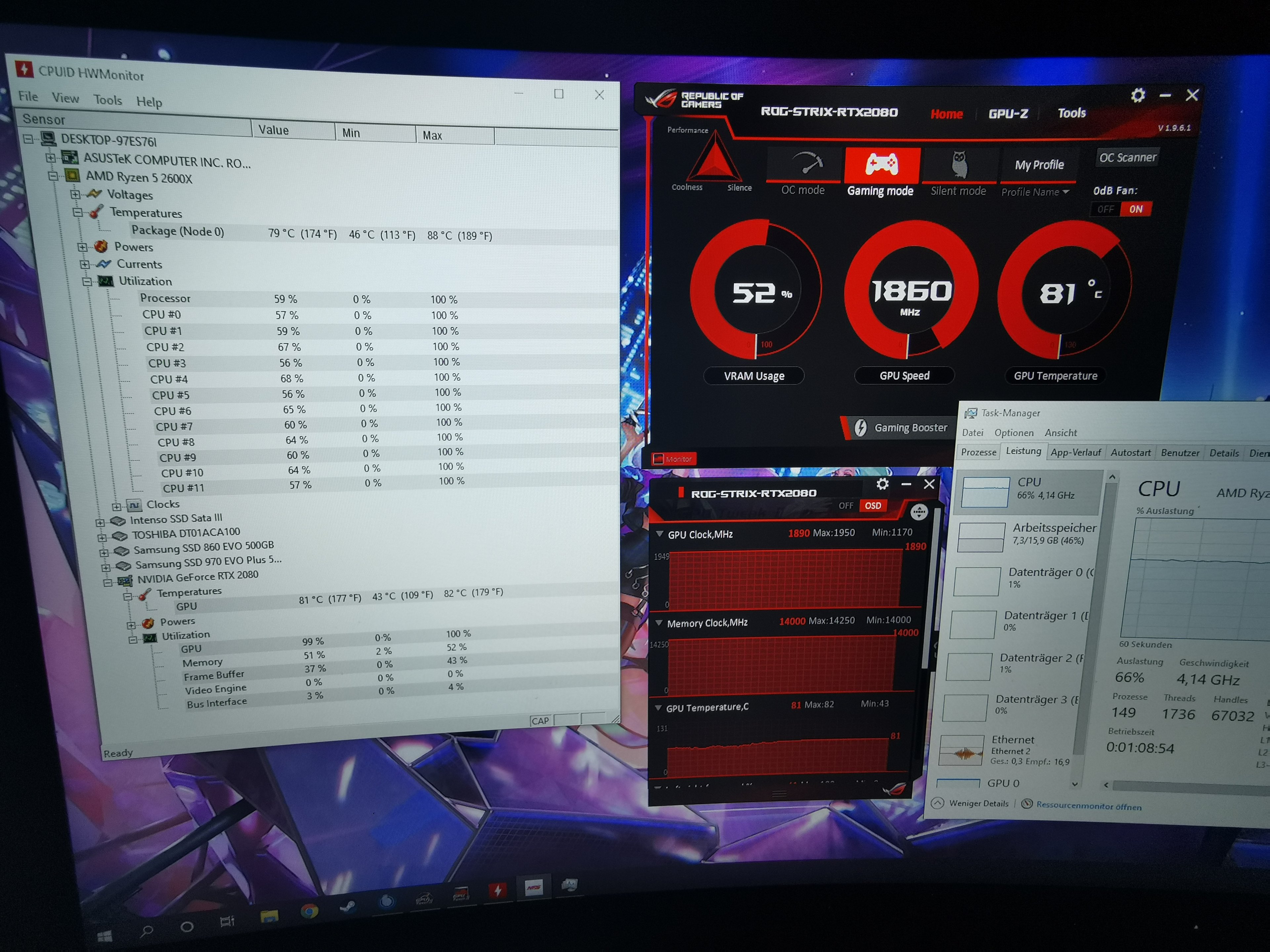
Task: Switch OSD to OFF in the monitor window
Action: point(846,505)
